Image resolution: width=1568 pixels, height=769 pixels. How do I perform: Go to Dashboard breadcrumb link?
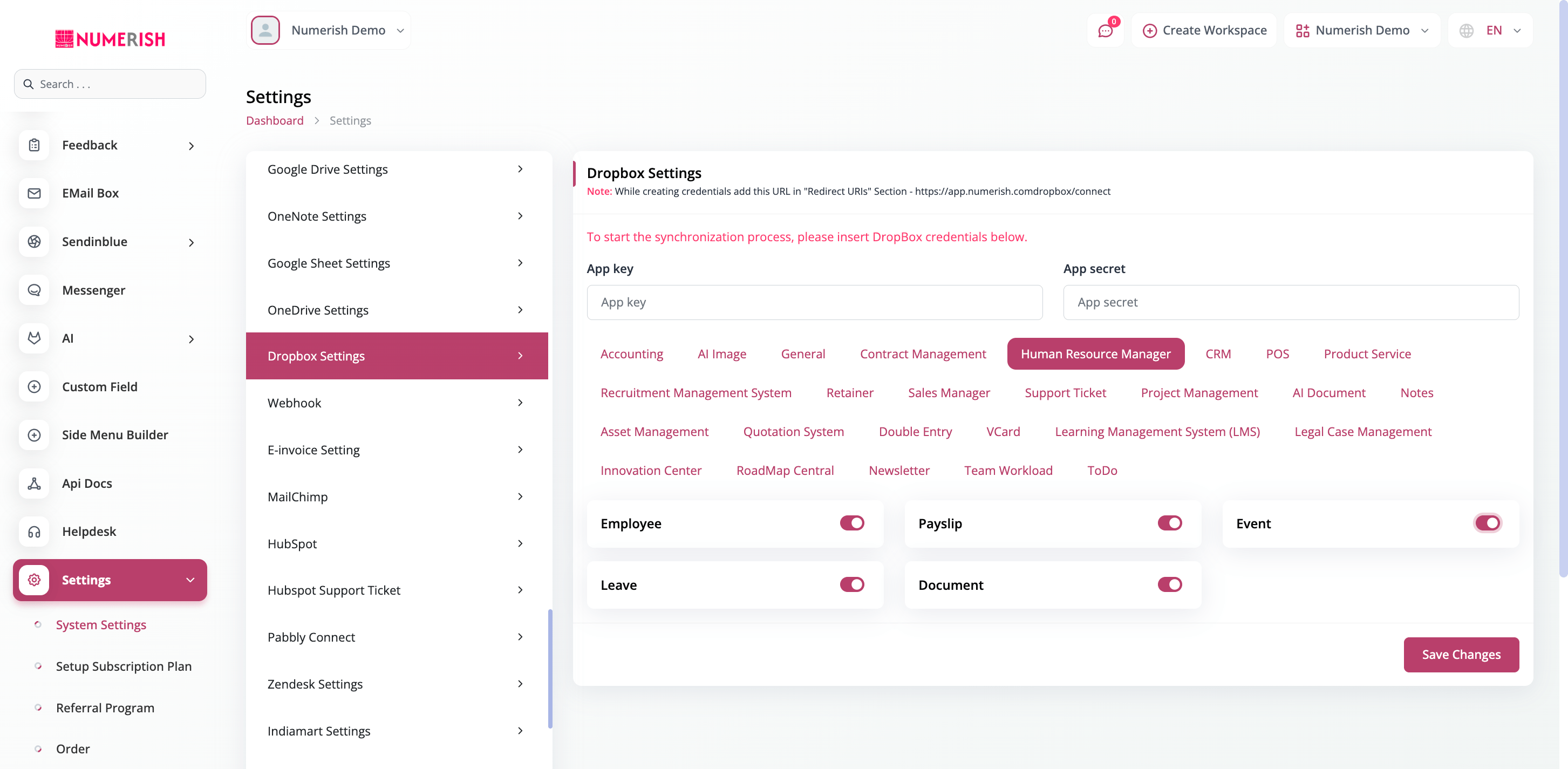275,120
